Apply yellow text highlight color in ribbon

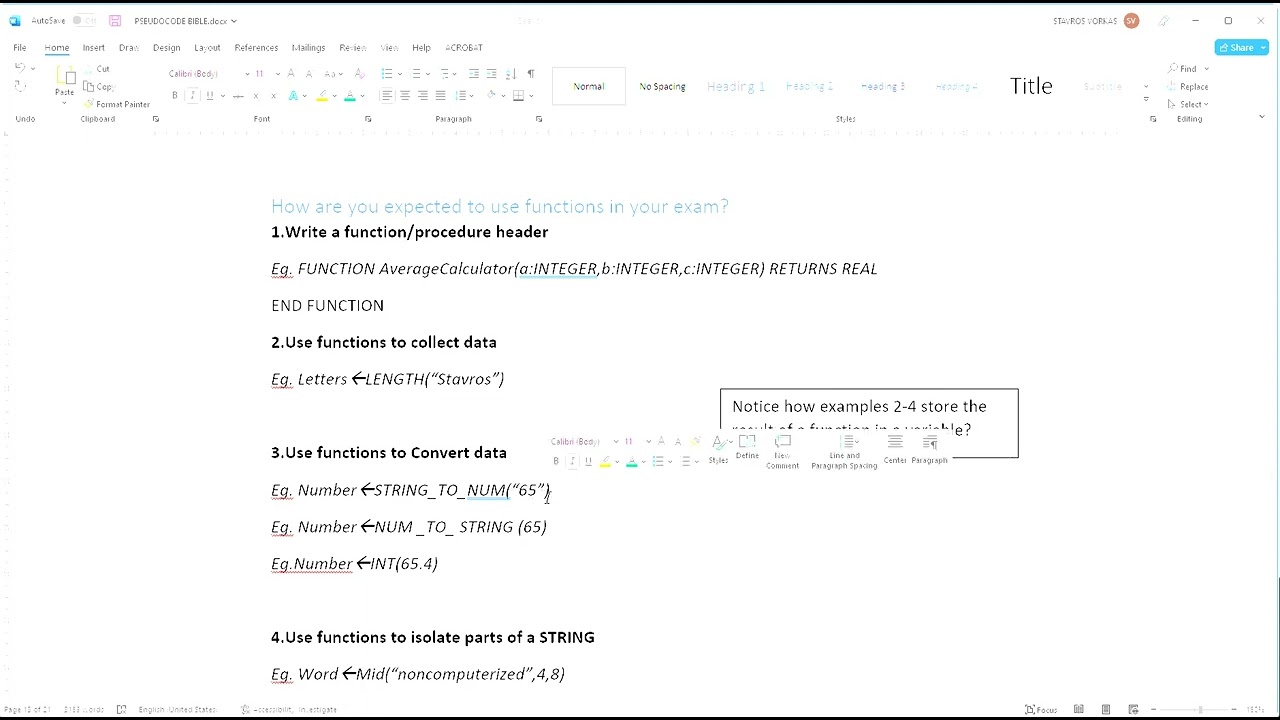(321, 96)
